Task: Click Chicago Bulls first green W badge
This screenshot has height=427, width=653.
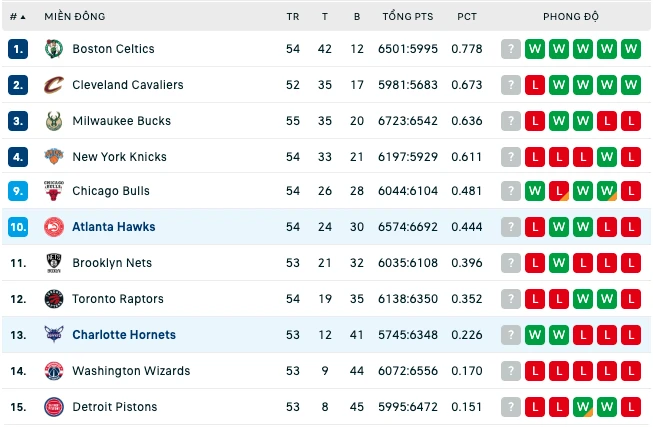Action: 535,191
